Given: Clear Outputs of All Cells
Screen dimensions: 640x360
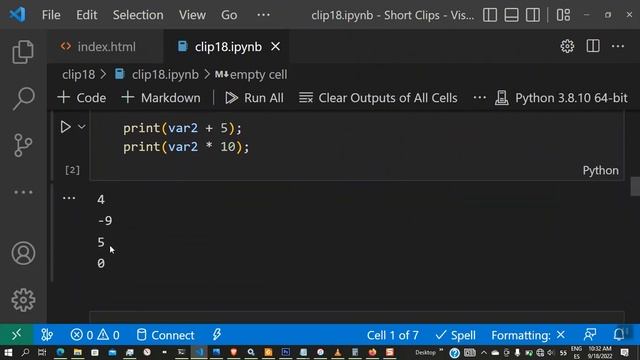Looking at the screenshot, I should click(378, 98).
